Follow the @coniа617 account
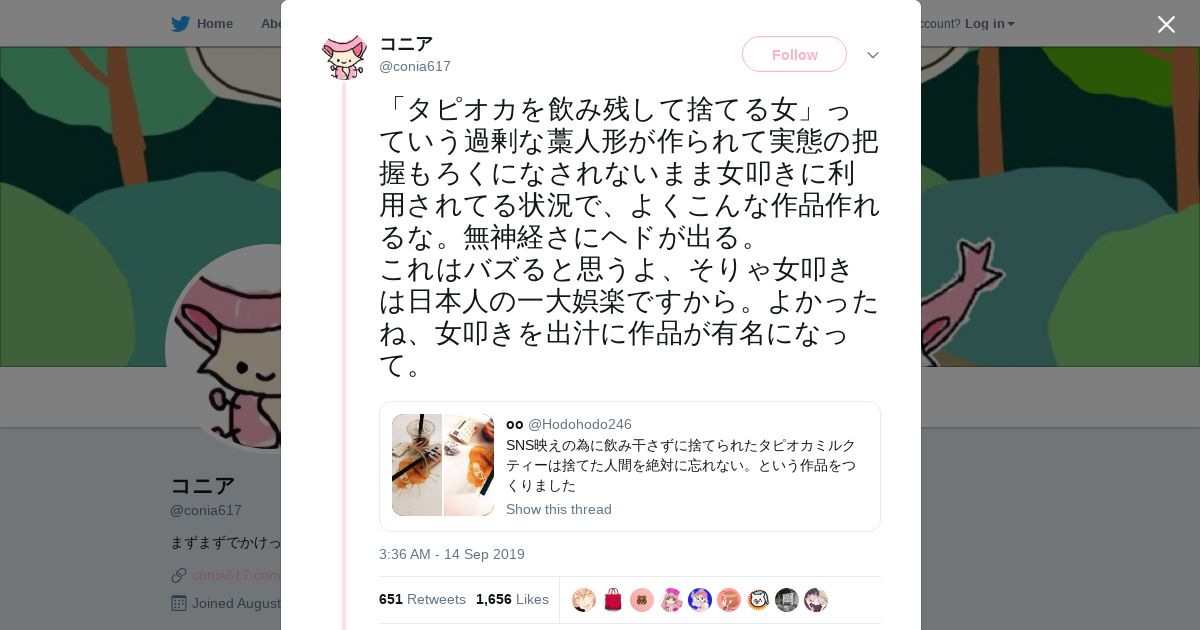Image resolution: width=1200 pixels, height=630 pixels. [x=794, y=54]
